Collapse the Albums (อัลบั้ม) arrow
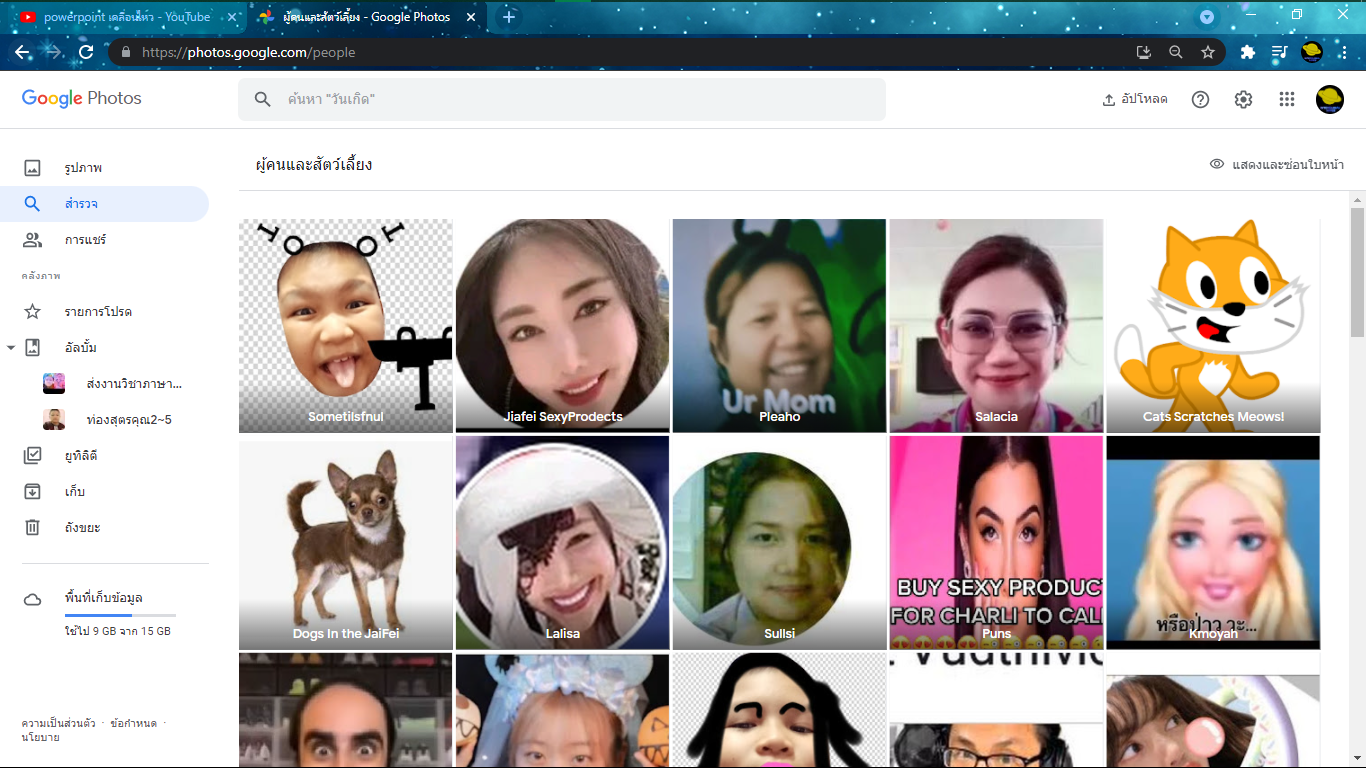Viewport: 1366px width, 768px height. 10,348
